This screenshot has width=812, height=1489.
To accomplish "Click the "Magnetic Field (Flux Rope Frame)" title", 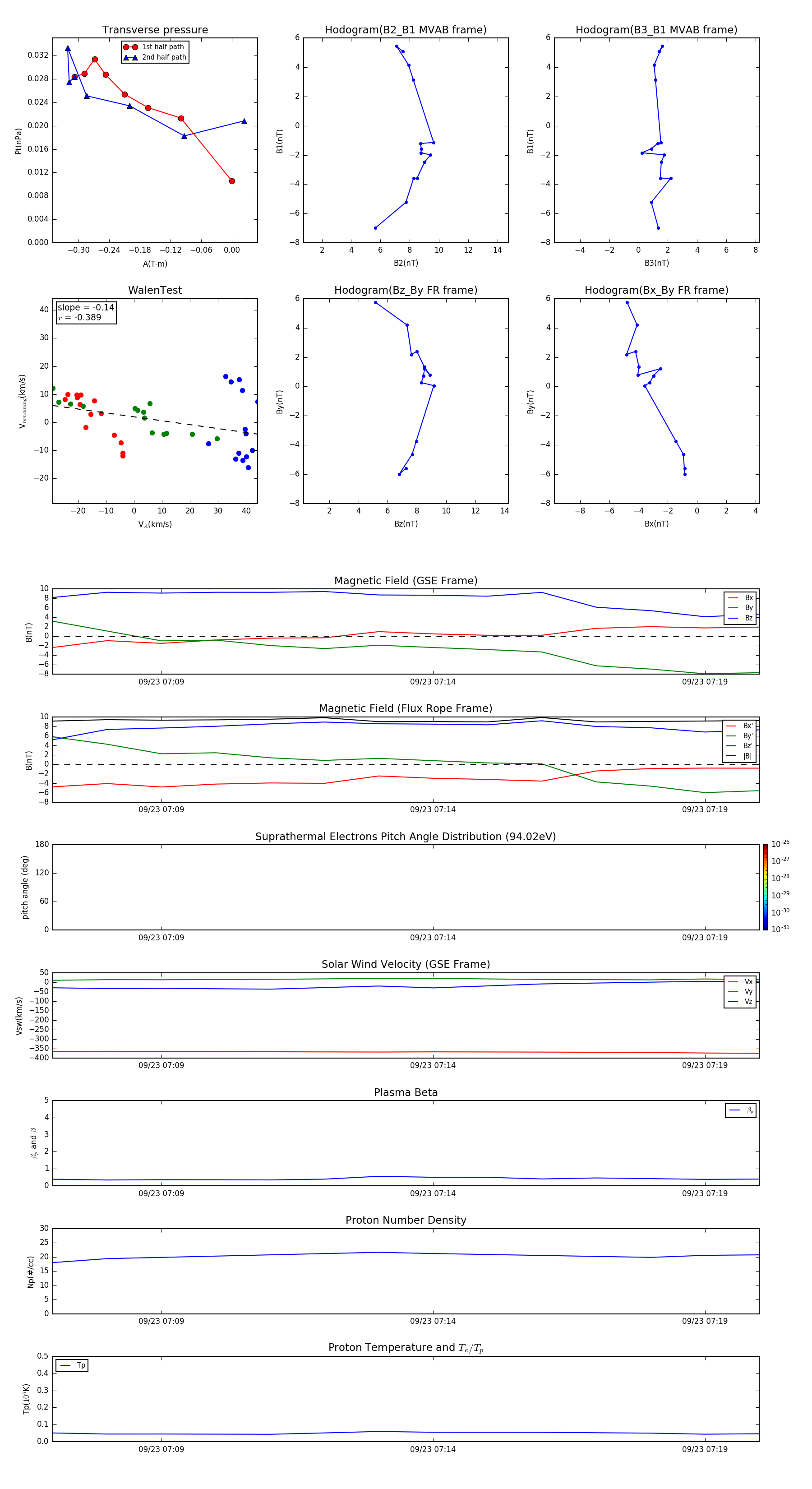I will tap(406, 709).
